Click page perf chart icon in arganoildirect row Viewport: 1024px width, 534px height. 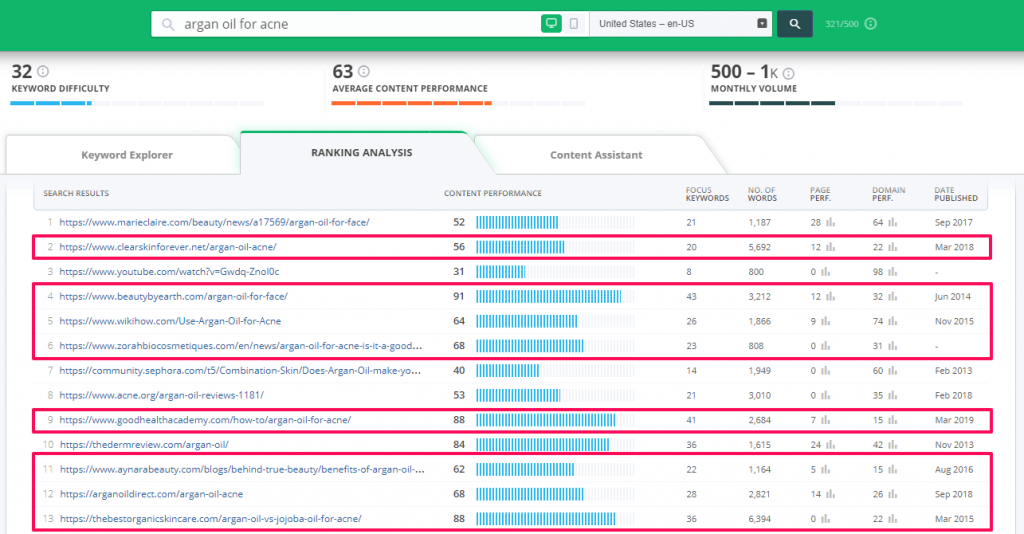(x=830, y=494)
